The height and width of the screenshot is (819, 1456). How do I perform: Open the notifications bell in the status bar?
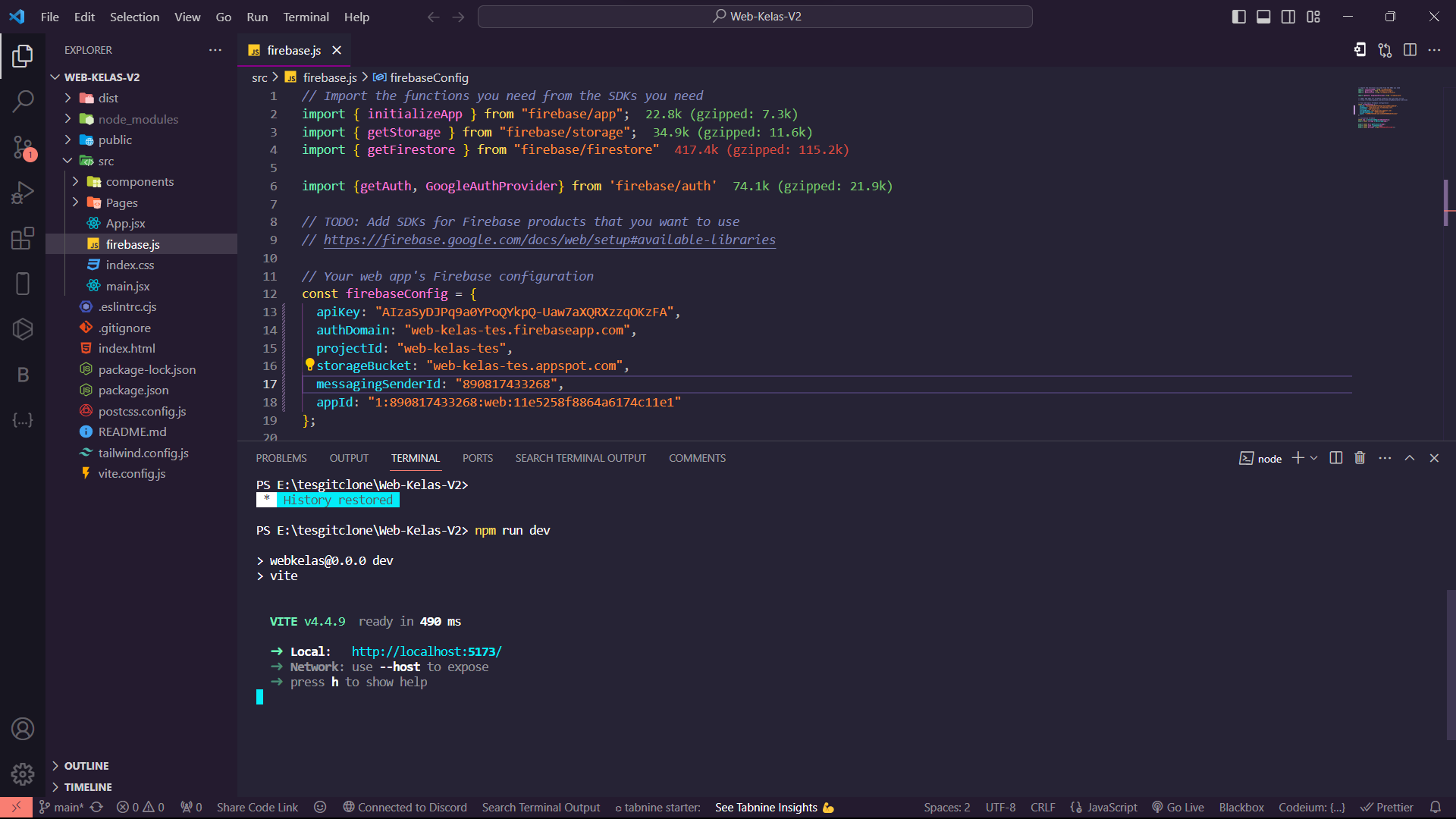1438,807
